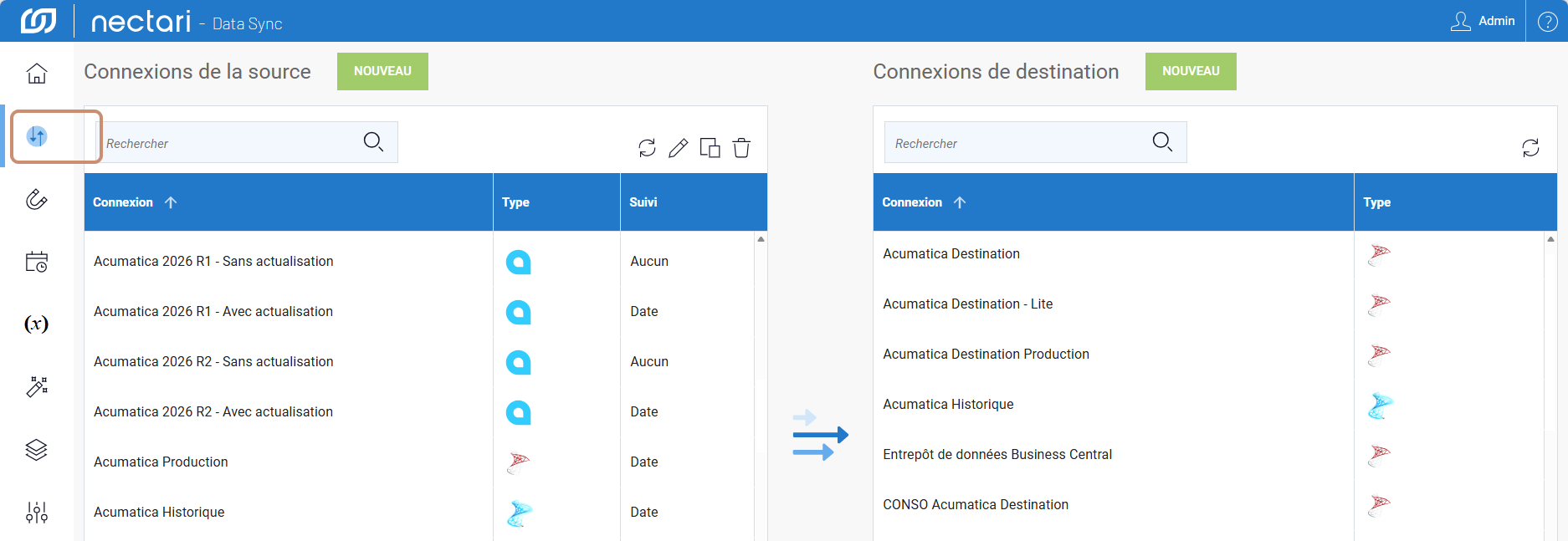Open the stacked layers sidebar icon
The height and width of the screenshot is (541, 1568).
37,450
